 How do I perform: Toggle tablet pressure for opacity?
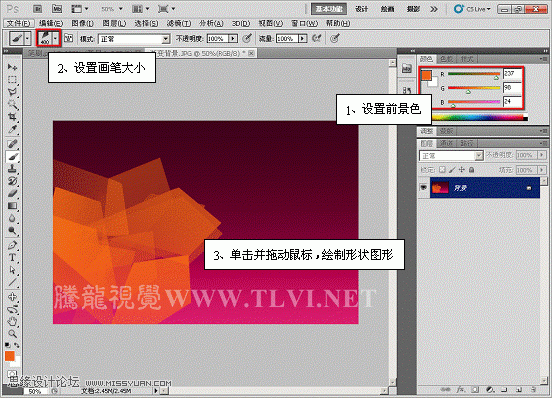[248, 38]
